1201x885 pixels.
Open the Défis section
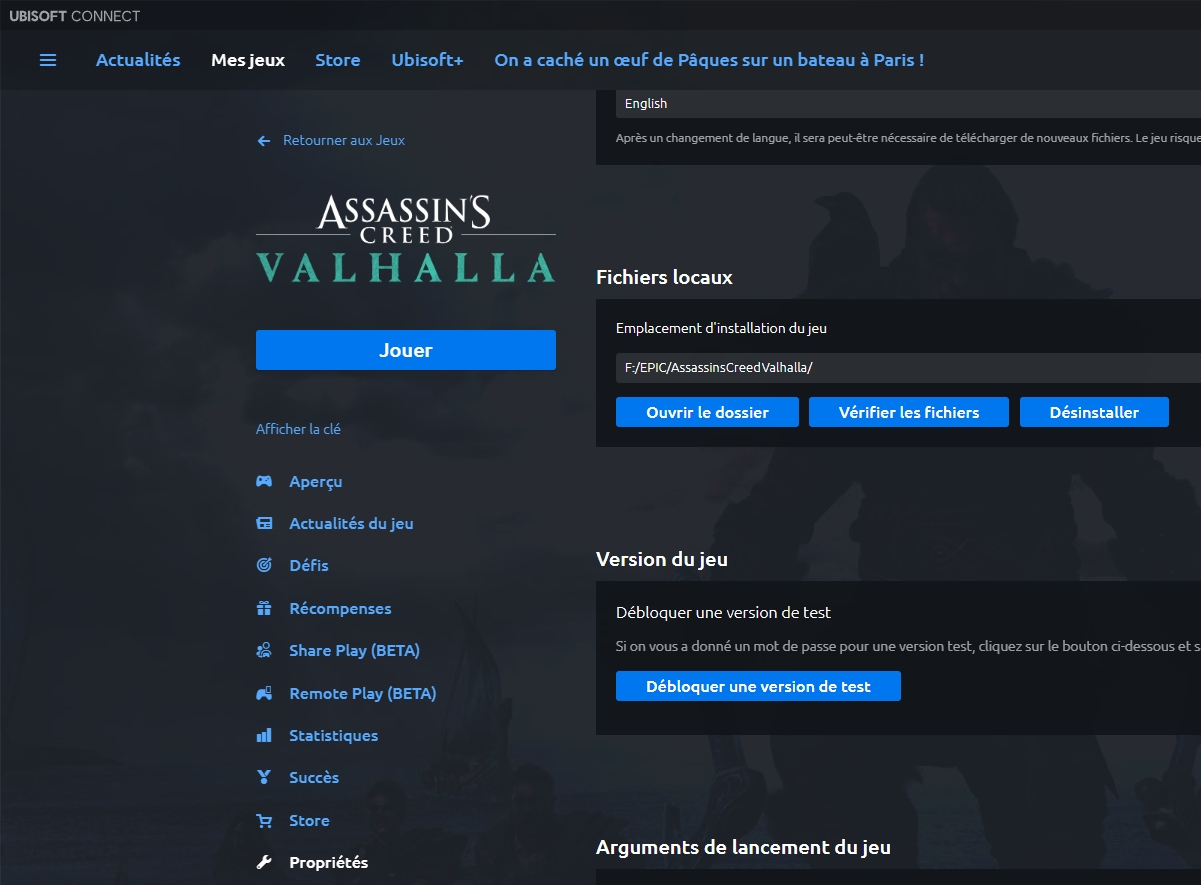(309, 565)
